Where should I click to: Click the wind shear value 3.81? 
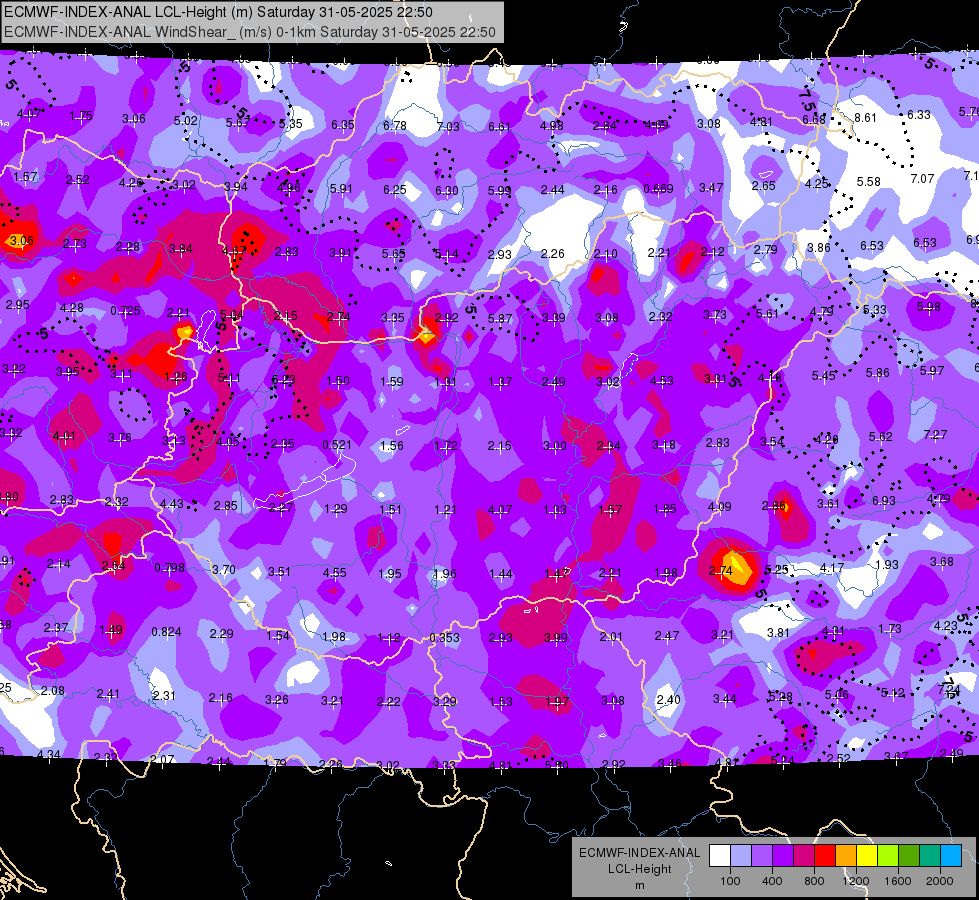coord(778,633)
